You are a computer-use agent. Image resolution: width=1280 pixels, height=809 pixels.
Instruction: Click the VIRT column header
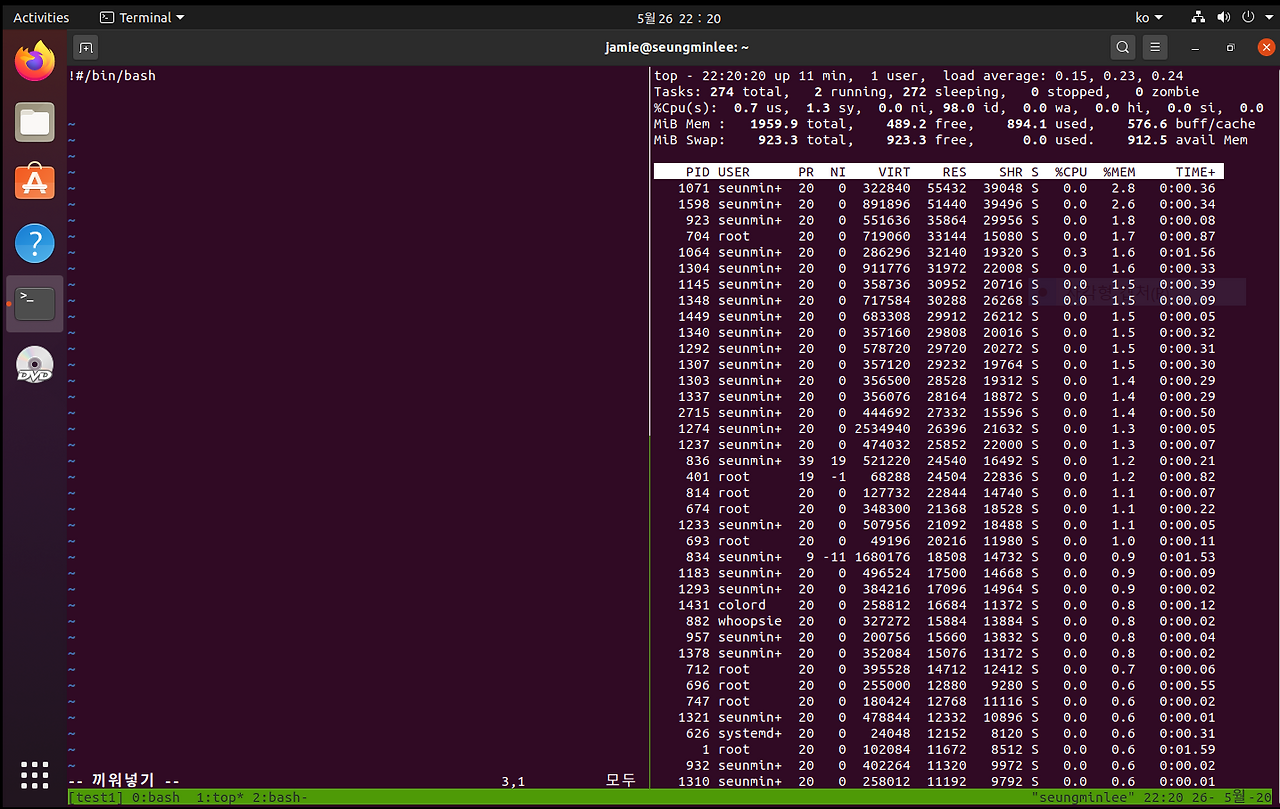click(x=894, y=172)
